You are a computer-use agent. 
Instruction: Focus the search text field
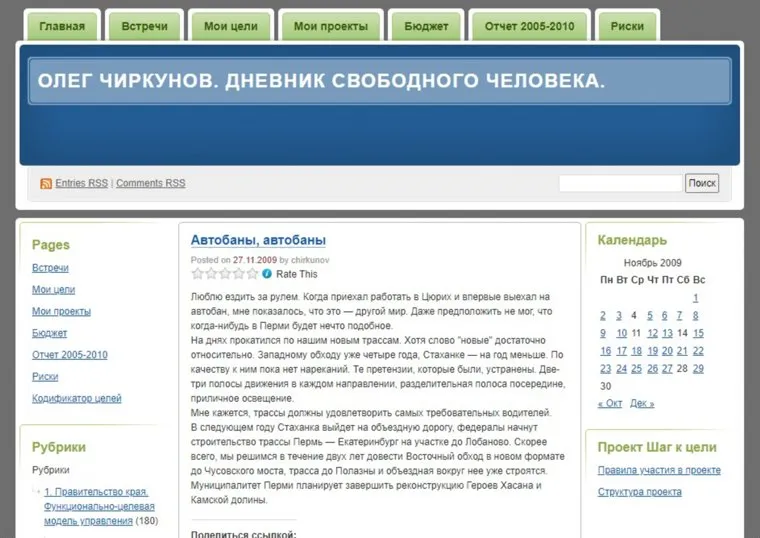619,183
